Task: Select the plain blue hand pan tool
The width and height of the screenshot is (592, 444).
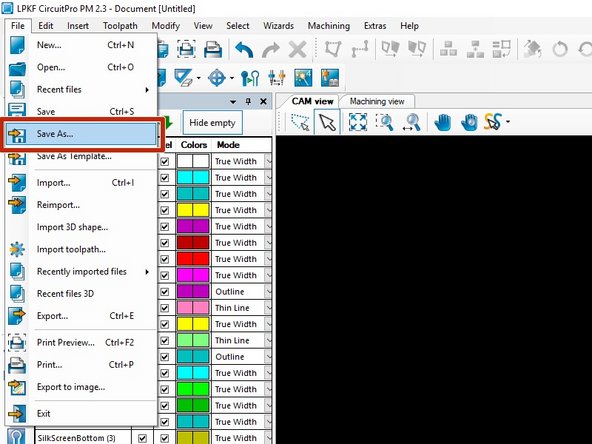Action: [442, 122]
